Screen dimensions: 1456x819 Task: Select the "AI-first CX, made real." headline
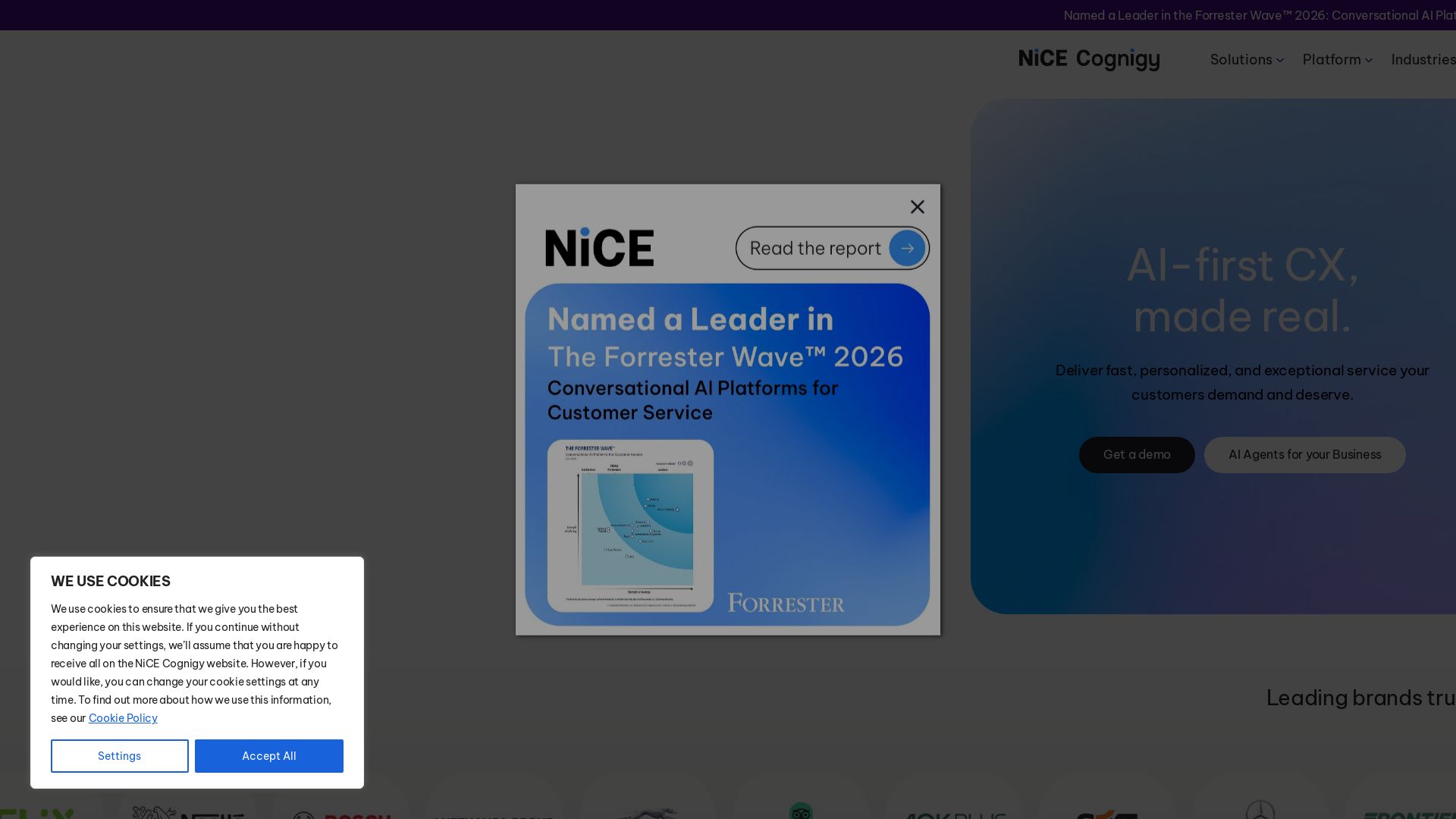(x=1242, y=290)
